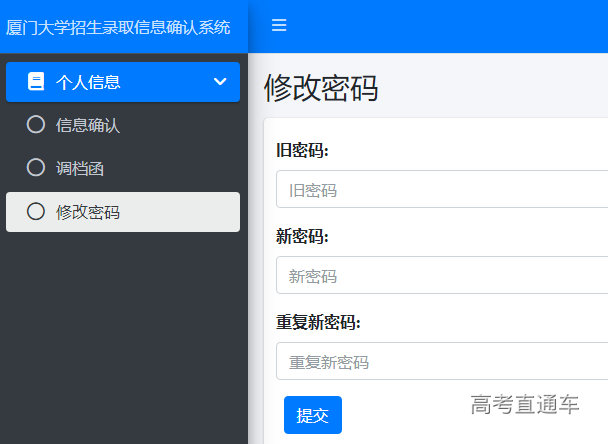Click the 旧密码 field label
Viewport: 608px width, 444px height.
coord(302,151)
